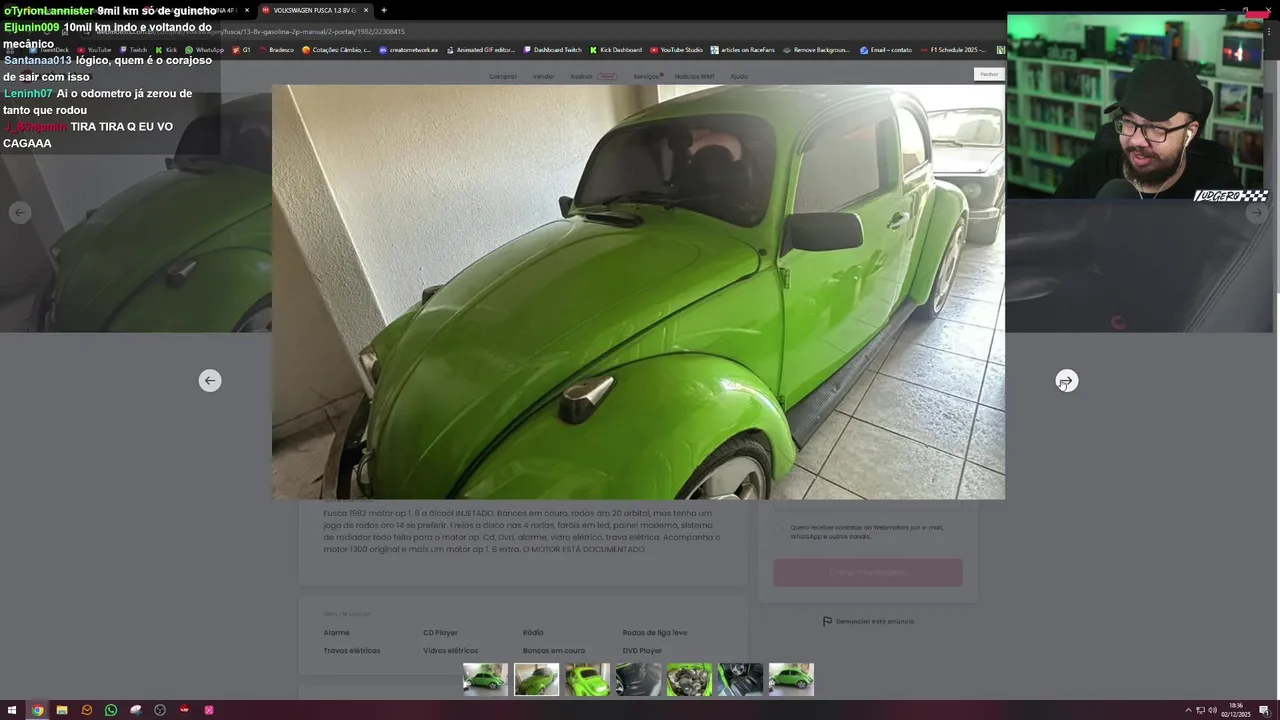Go to the previous photo with the left arrow

pos(209,380)
